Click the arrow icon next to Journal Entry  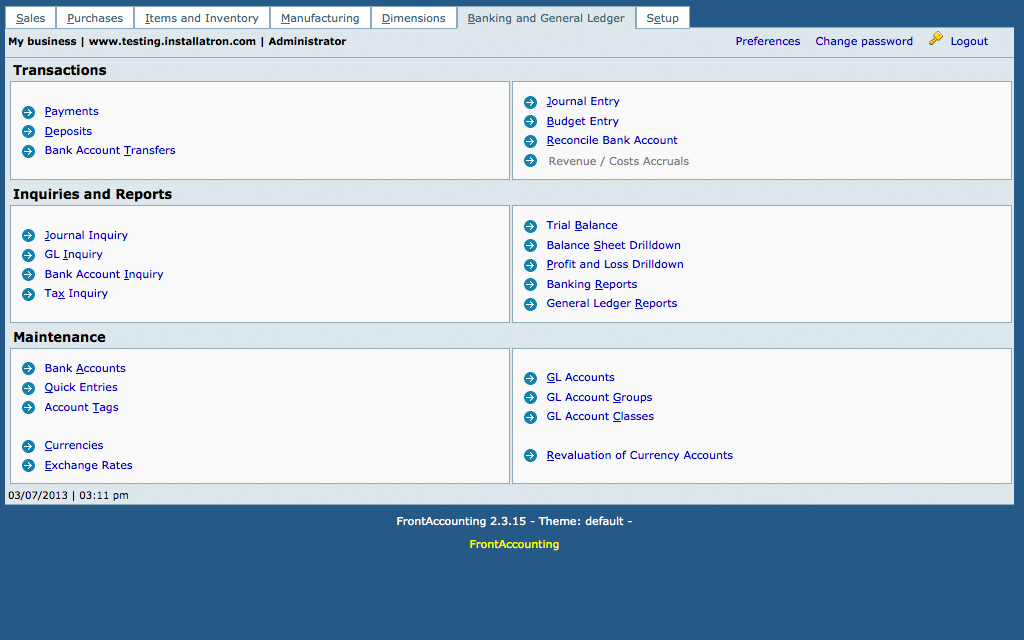click(x=530, y=102)
